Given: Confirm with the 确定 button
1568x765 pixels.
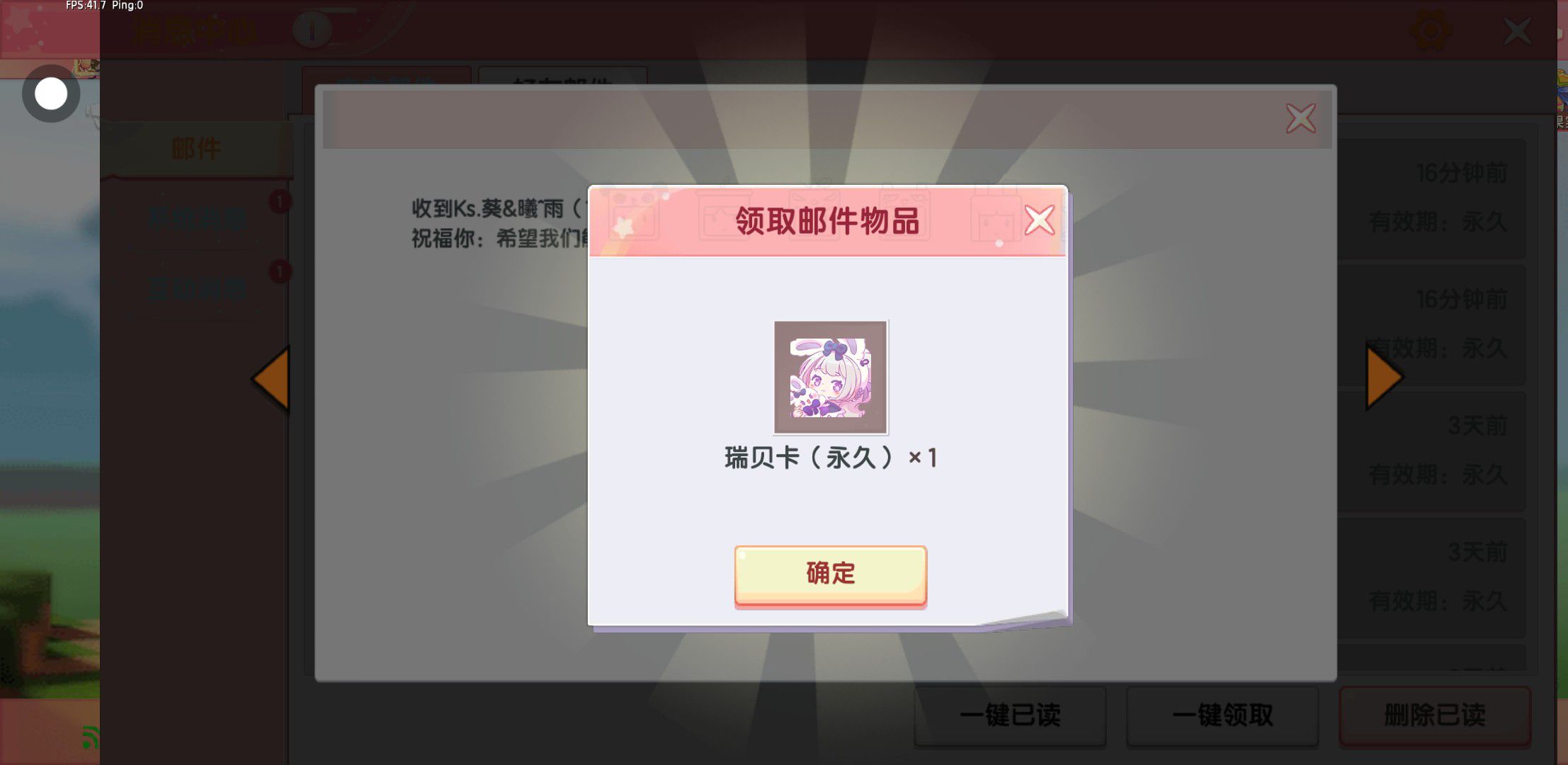Looking at the screenshot, I should [x=830, y=575].
